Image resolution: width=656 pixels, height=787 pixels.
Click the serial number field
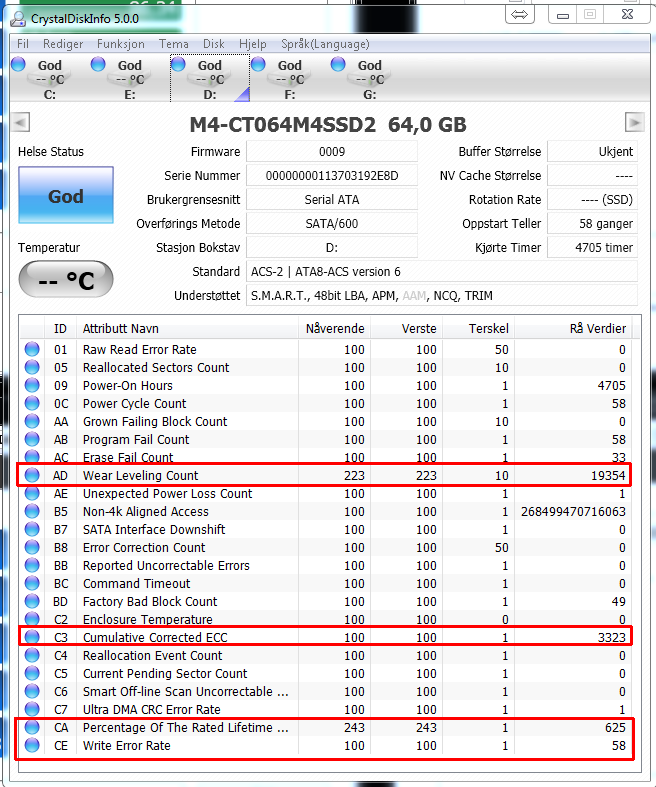pyautogui.click(x=332, y=176)
